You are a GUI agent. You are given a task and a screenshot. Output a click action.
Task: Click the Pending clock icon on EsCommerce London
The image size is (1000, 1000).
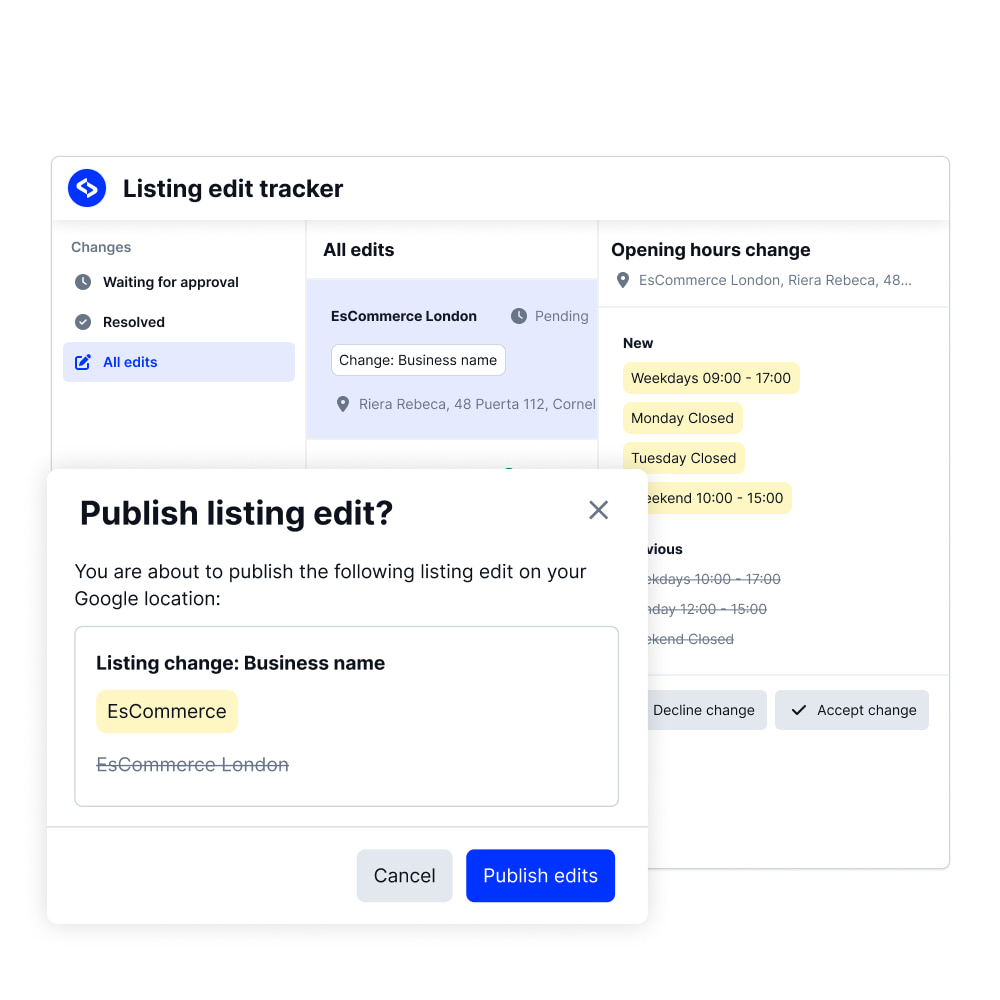[519, 316]
